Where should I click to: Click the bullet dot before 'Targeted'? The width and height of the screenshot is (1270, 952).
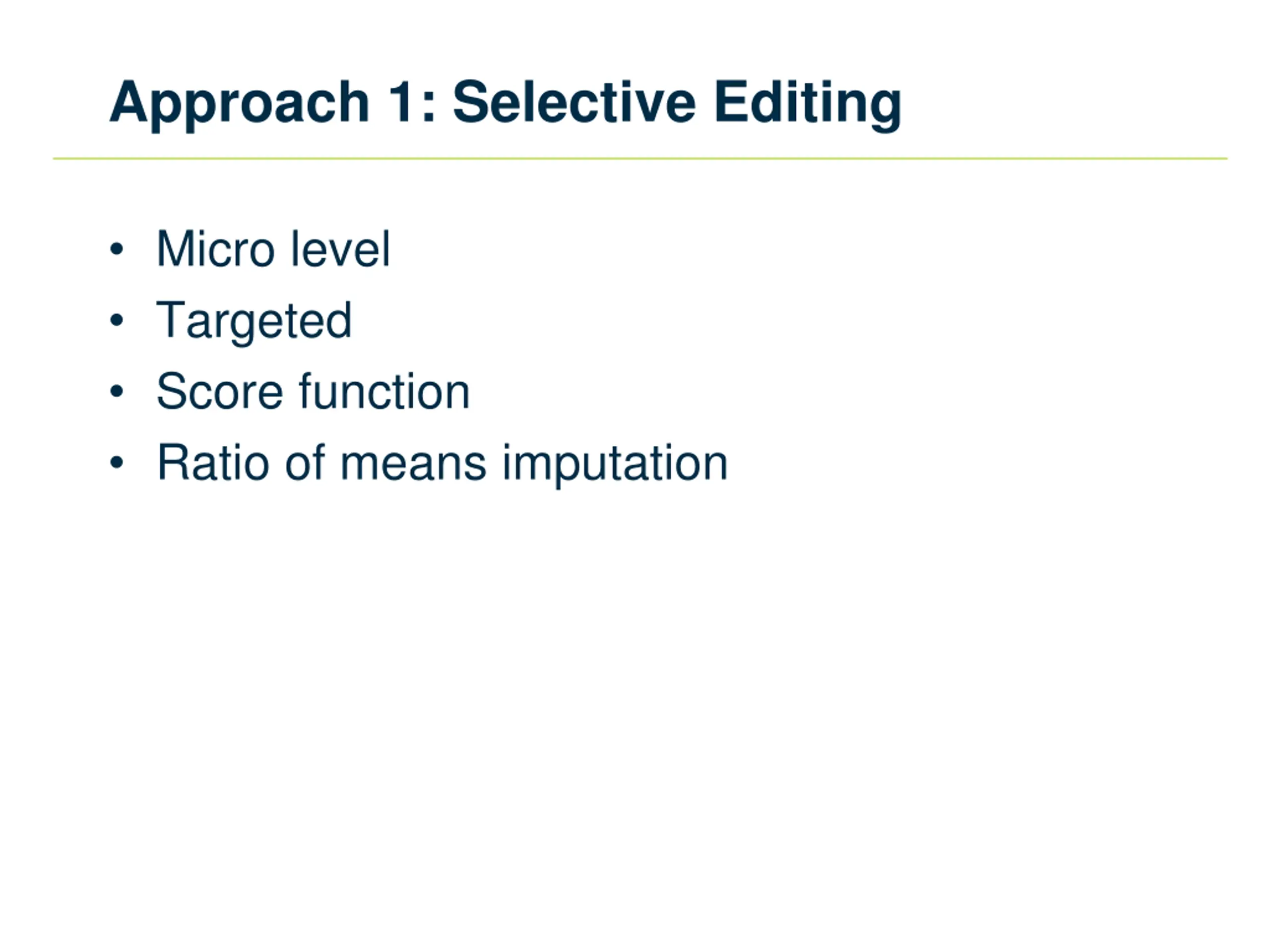[x=117, y=321]
